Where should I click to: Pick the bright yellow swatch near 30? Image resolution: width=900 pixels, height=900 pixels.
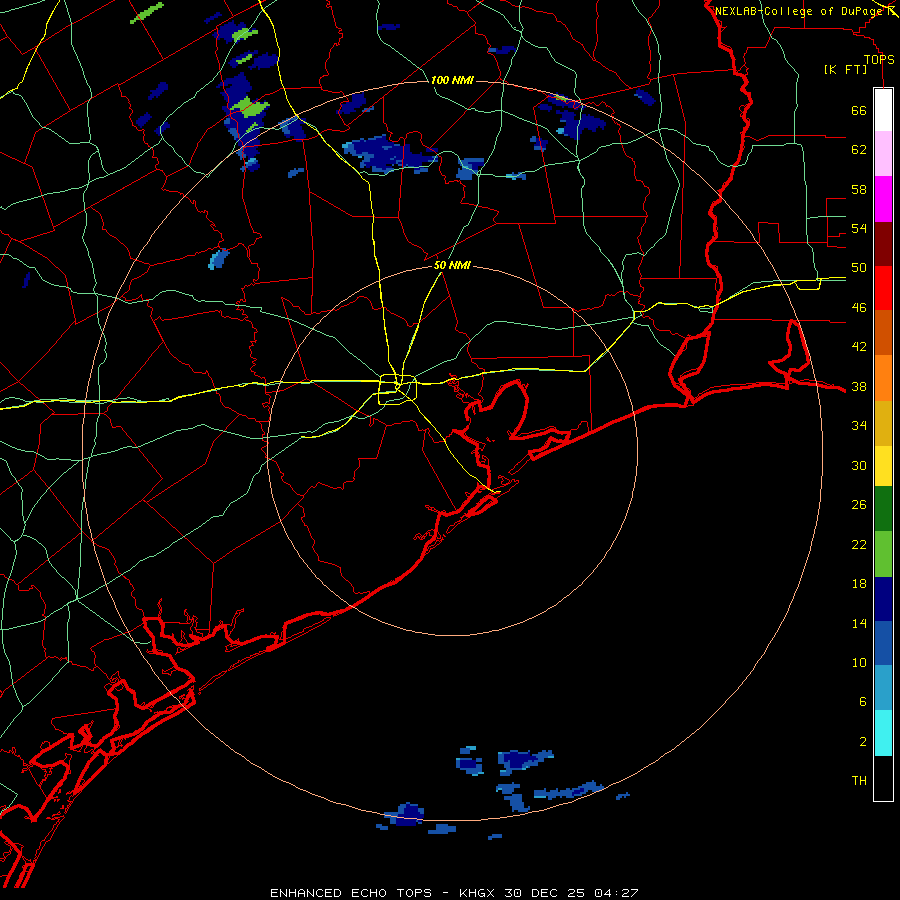(883, 466)
